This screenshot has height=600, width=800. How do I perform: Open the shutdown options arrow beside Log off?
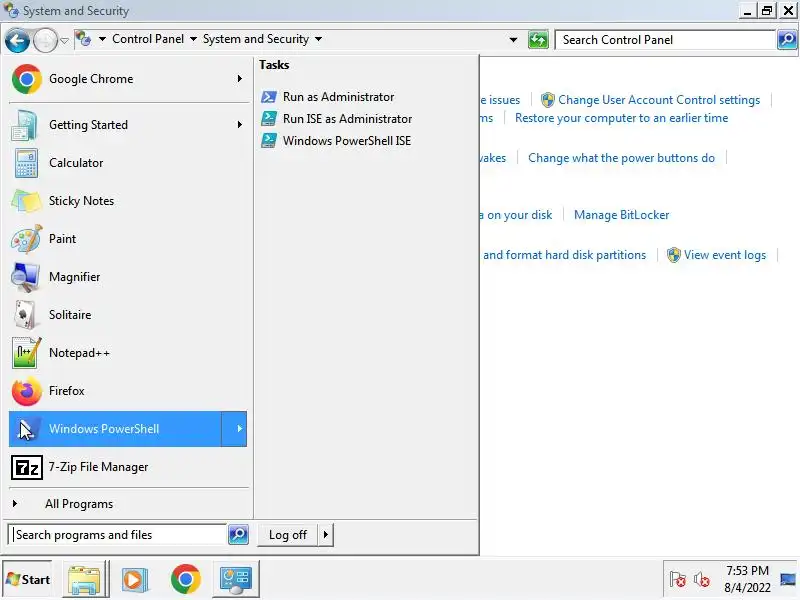pos(326,535)
